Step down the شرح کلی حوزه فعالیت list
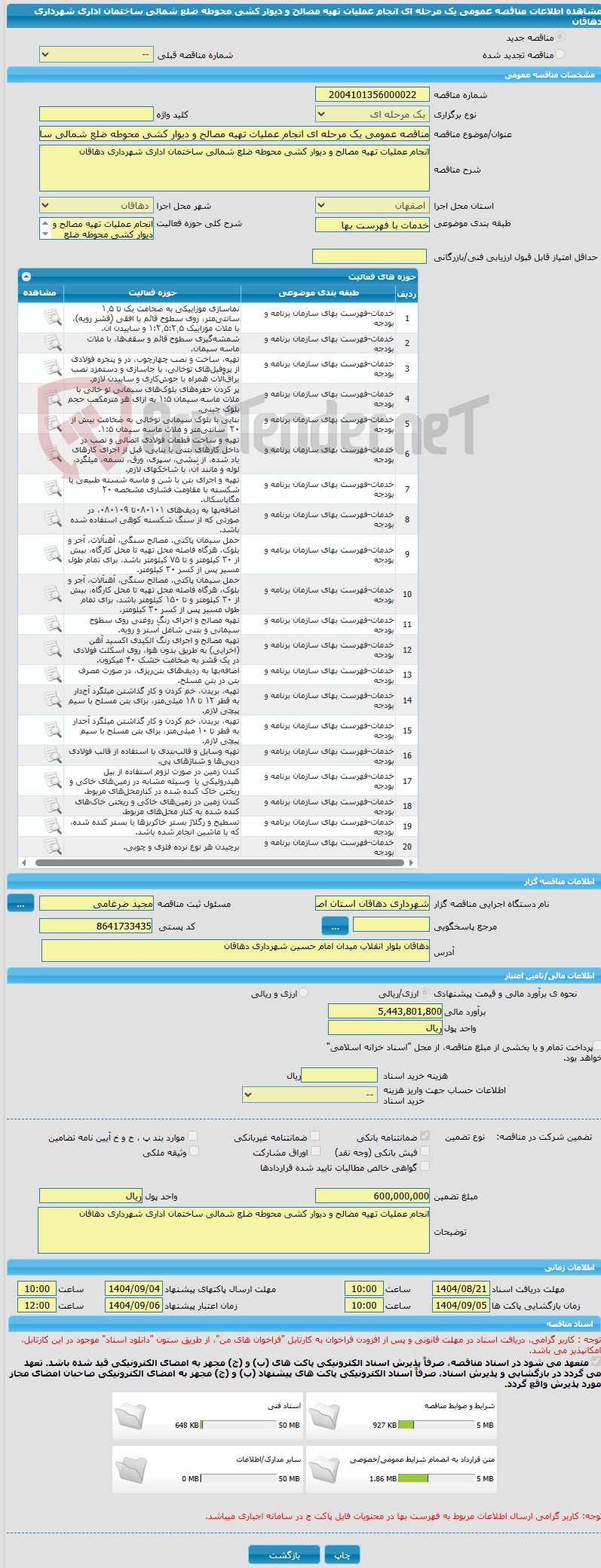 pos(45,234)
